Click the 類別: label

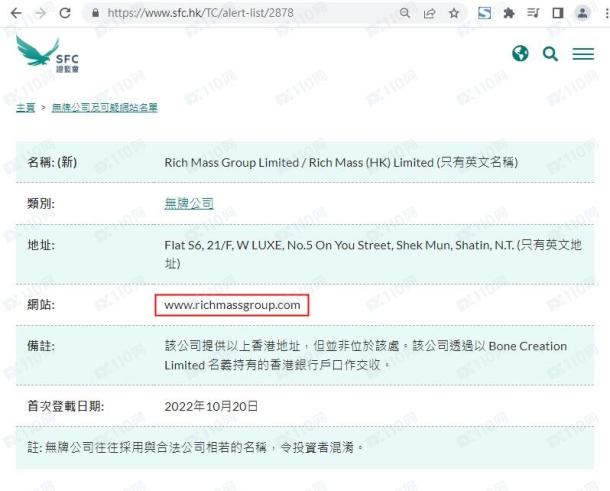41,203
